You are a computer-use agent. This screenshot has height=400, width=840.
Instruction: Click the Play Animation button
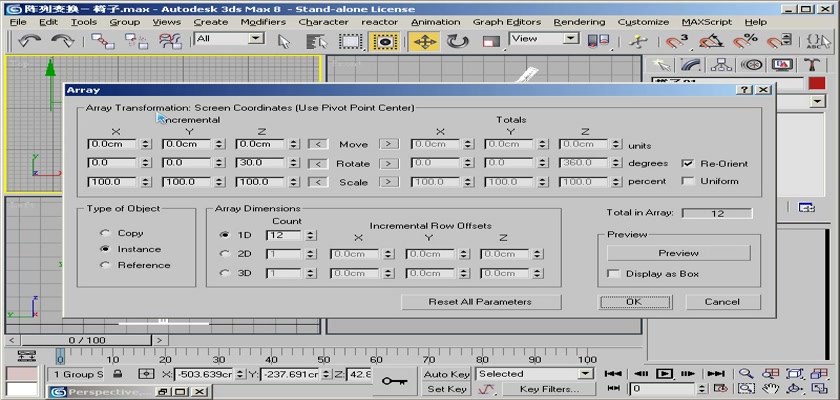click(x=664, y=374)
